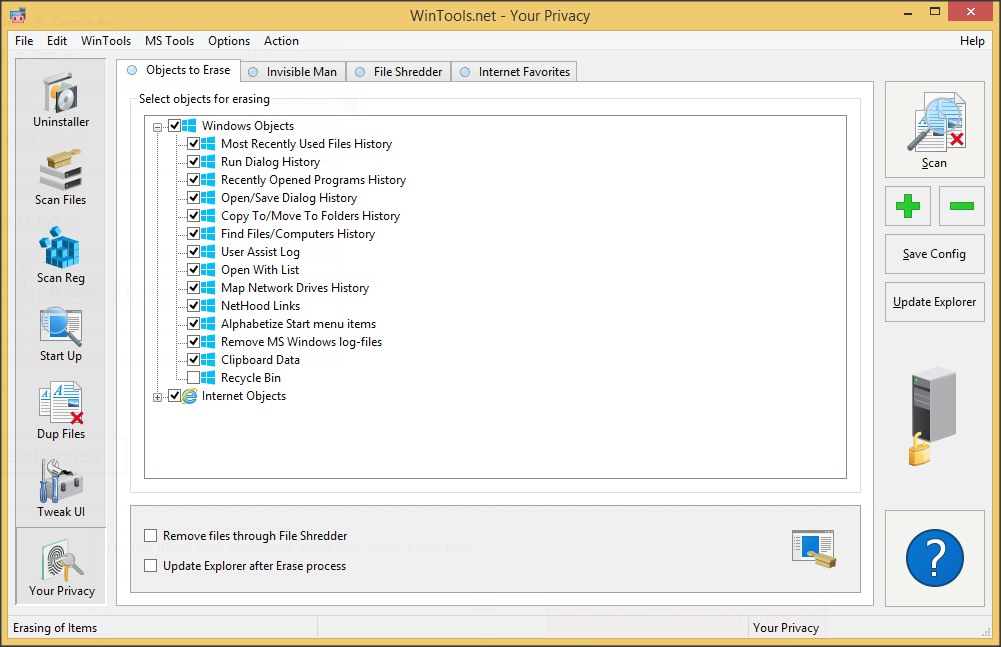This screenshot has width=1001, height=647.
Task: Select Copy To/Move To Folders History row
Action: coord(310,216)
